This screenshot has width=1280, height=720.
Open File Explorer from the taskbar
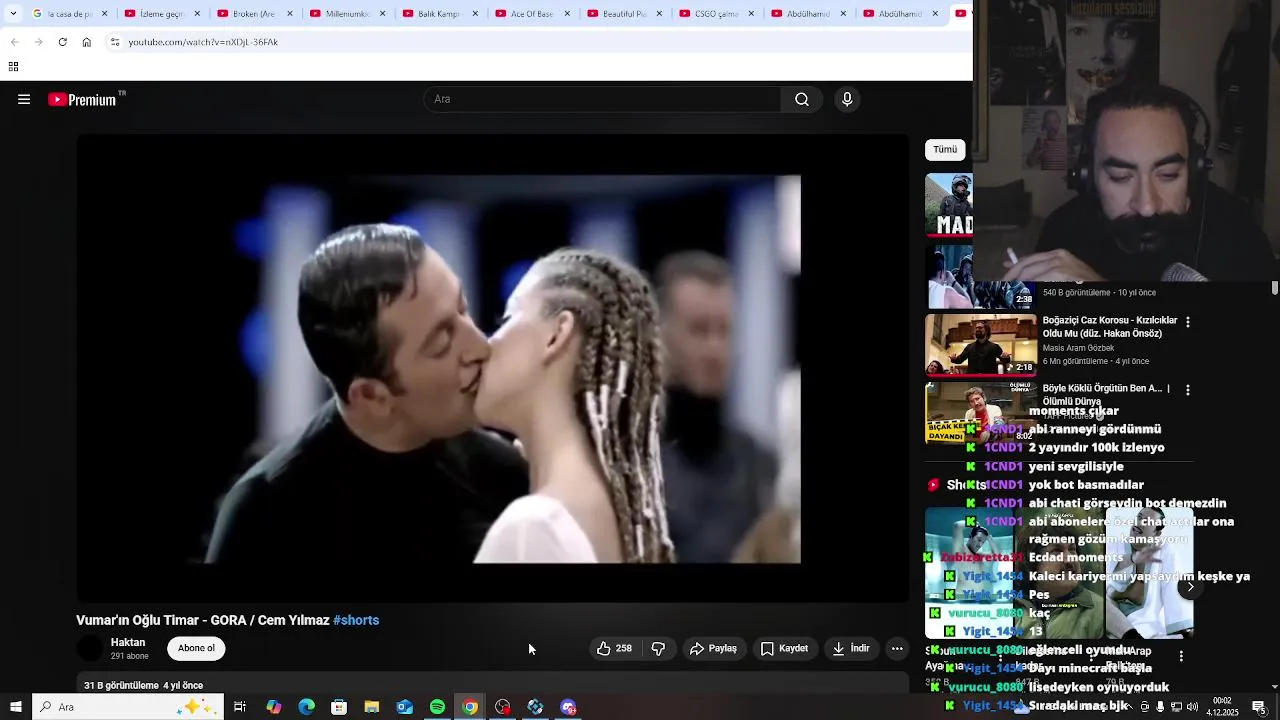point(372,707)
